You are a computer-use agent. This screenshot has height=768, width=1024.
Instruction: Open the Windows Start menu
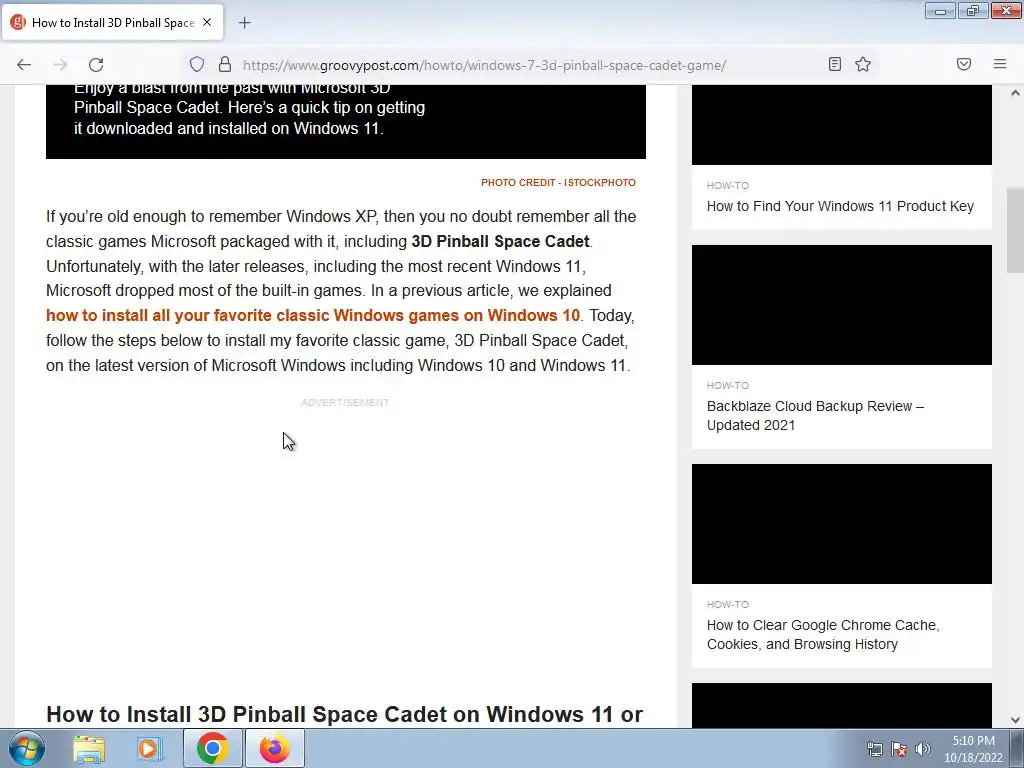point(27,748)
